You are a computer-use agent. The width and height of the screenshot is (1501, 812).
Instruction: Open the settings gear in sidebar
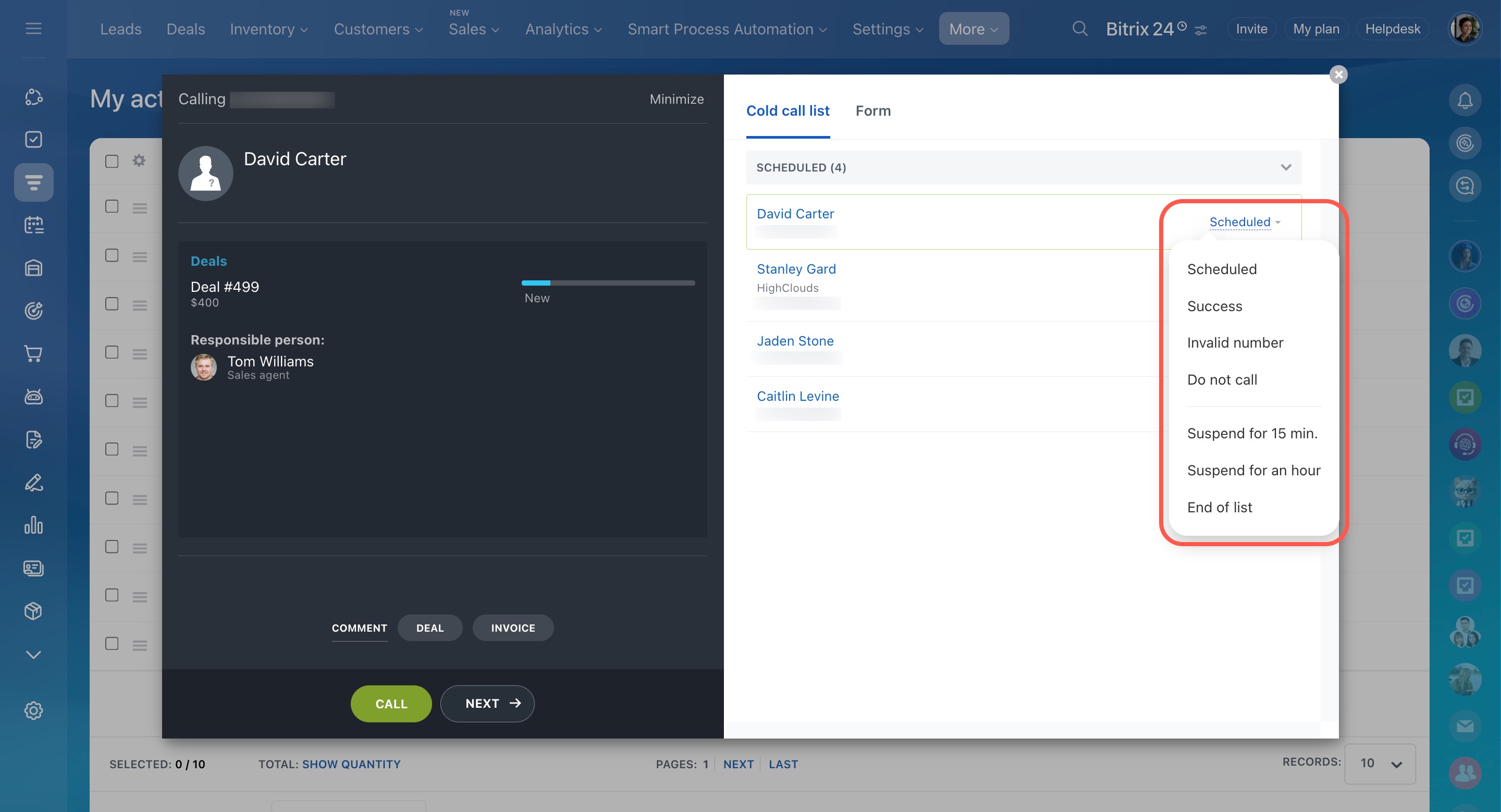point(33,711)
